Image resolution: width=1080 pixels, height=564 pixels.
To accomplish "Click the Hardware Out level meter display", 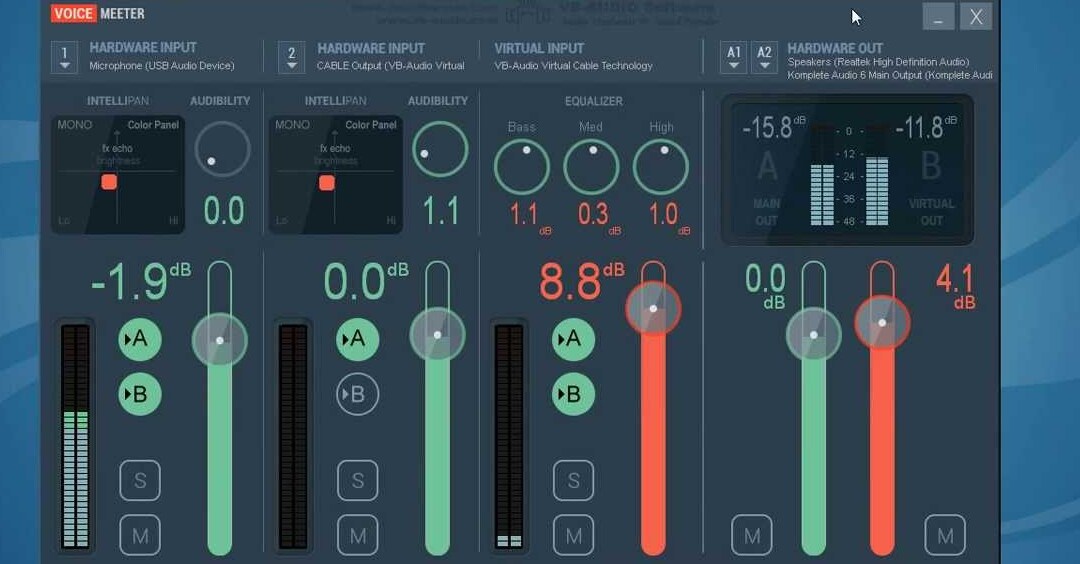I will (x=847, y=170).
